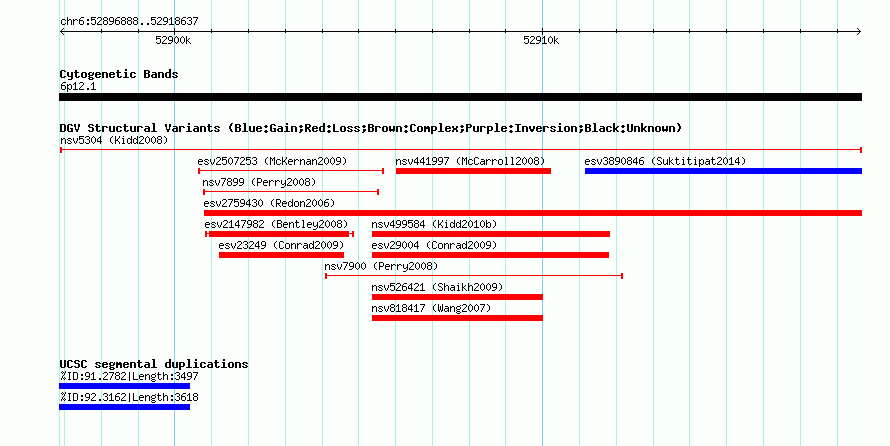This screenshot has height=446, width=890.
Task: Click the %ID:92.3162|Length:3618 label
Action: point(129,397)
